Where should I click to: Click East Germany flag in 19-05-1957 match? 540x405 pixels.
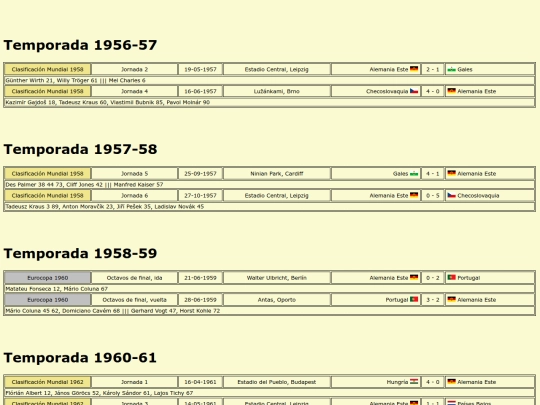click(x=414, y=69)
